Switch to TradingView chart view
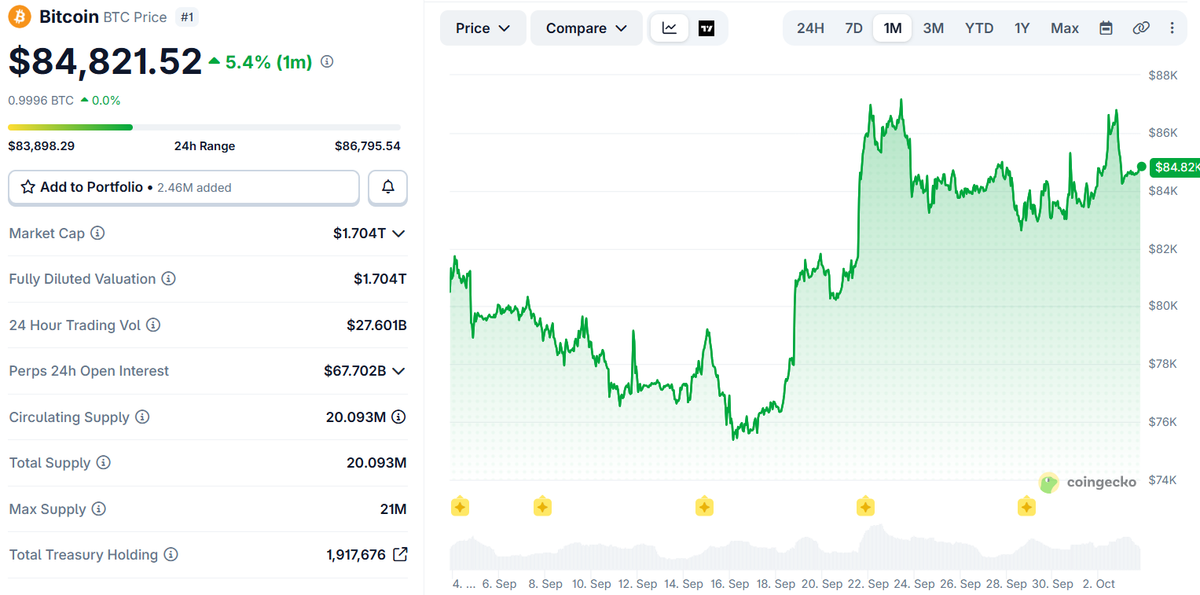 pyautogui.click(x=706, y=28)
